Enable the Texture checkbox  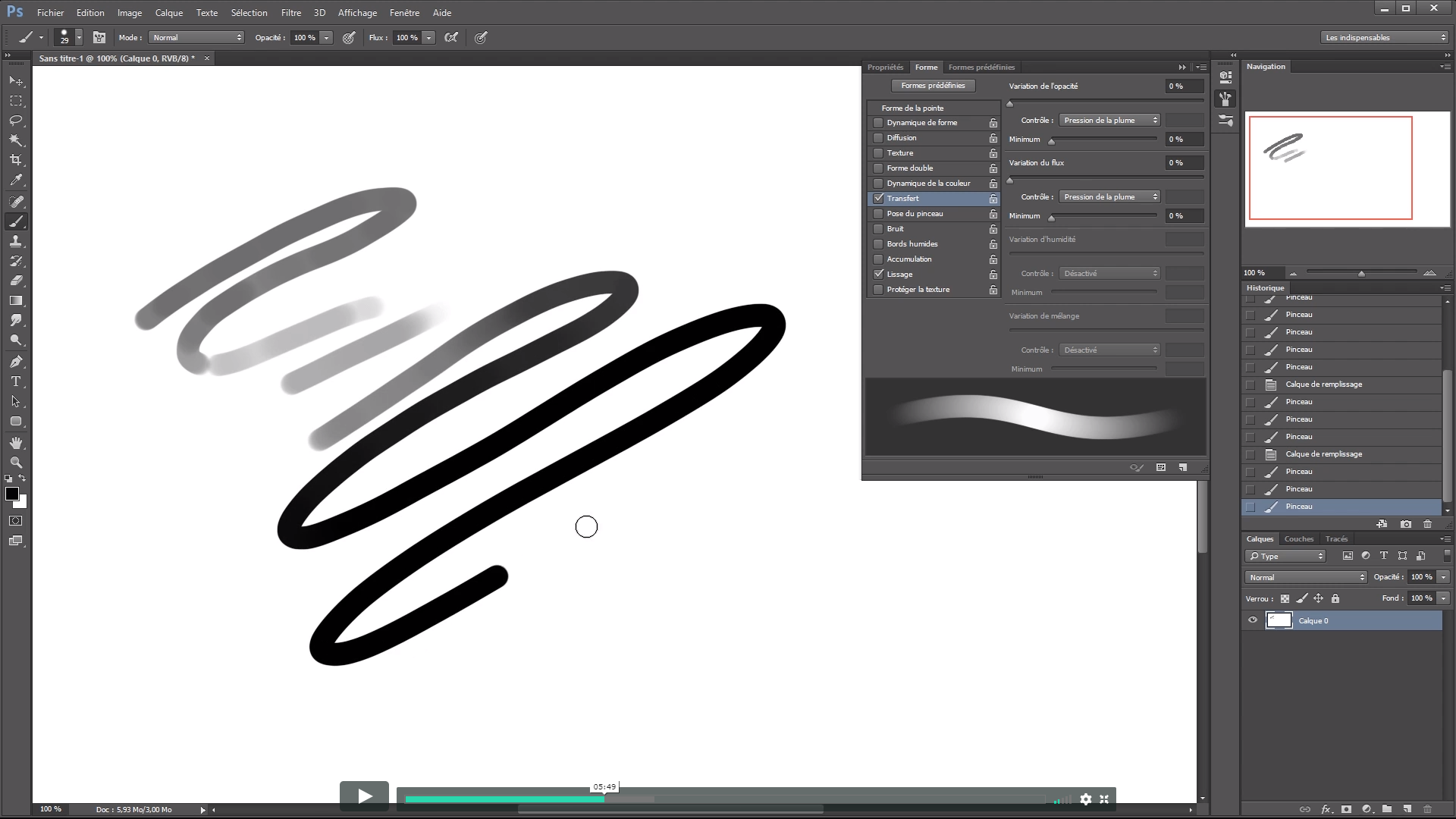tap(878, 153)
